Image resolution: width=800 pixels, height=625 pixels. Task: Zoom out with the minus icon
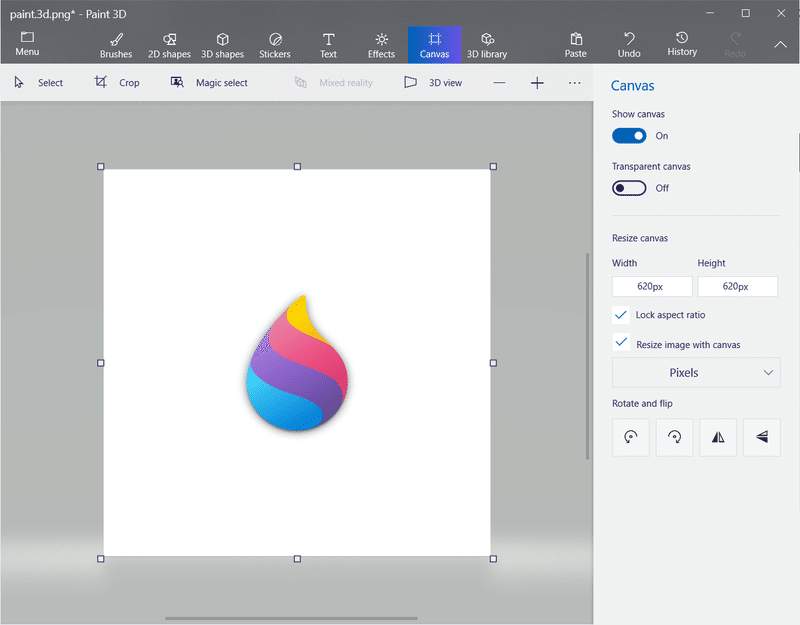coord(499,83)
